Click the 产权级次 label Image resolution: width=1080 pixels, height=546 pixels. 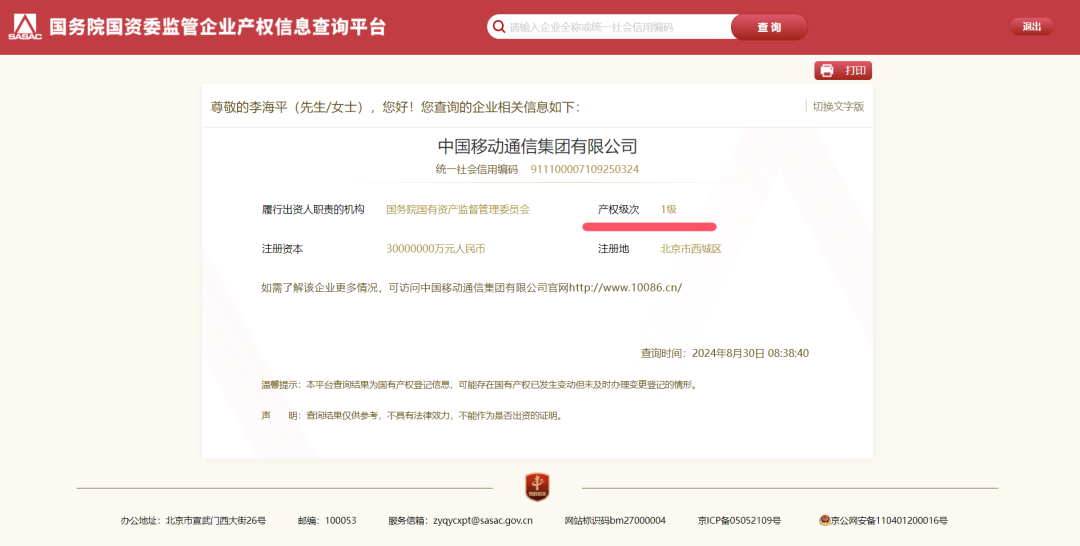point(619,209)
